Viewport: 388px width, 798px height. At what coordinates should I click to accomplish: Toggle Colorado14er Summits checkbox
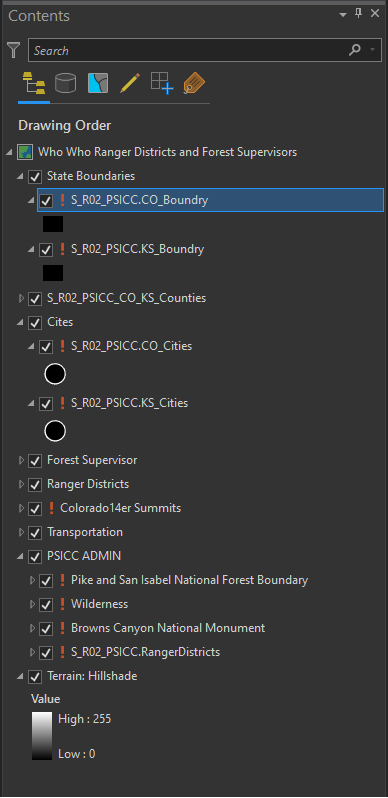pyautogui.click(x=35, y=508)
